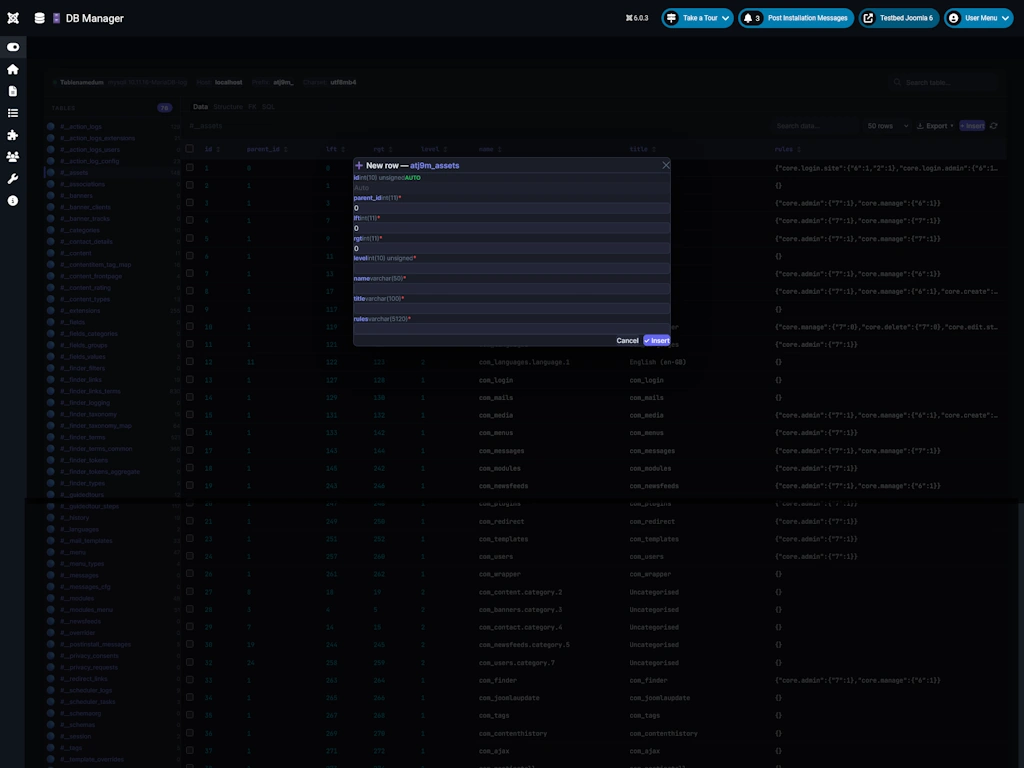The image size is (1024, 768).
Task: Click Insert button in New row dialog
Action: click(656, 341)
